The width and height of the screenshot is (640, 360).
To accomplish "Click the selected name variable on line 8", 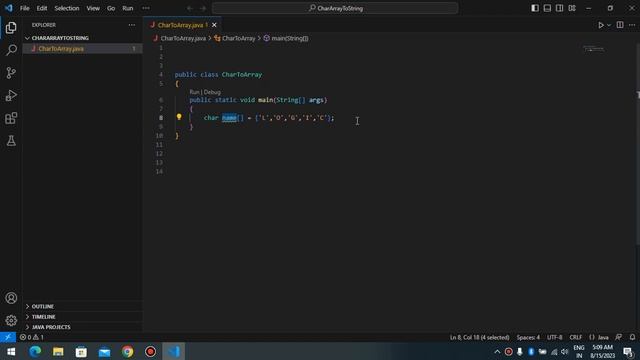I will pos(229,118).
